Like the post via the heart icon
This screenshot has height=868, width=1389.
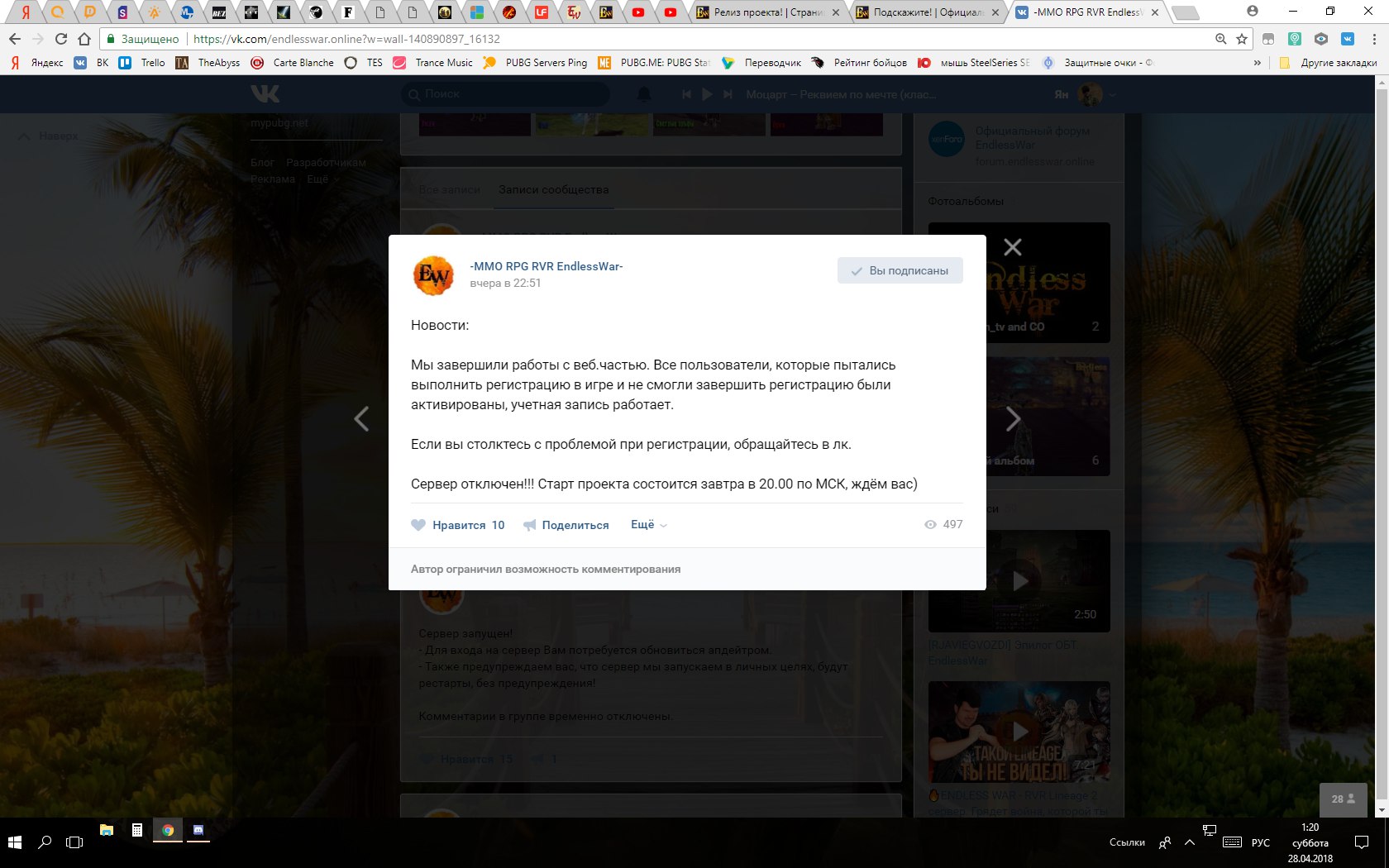click(418, 525)
